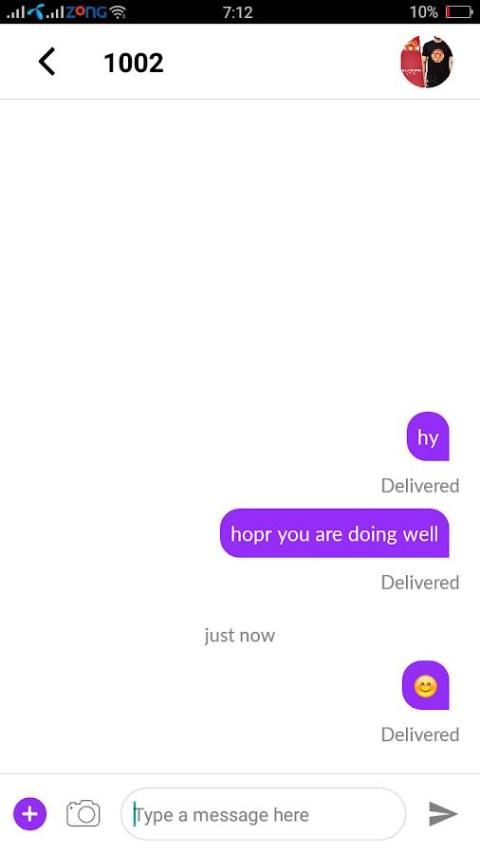Select the 'hopr you are doing well' message
This screenshot has height=854, width=480.
335,533
